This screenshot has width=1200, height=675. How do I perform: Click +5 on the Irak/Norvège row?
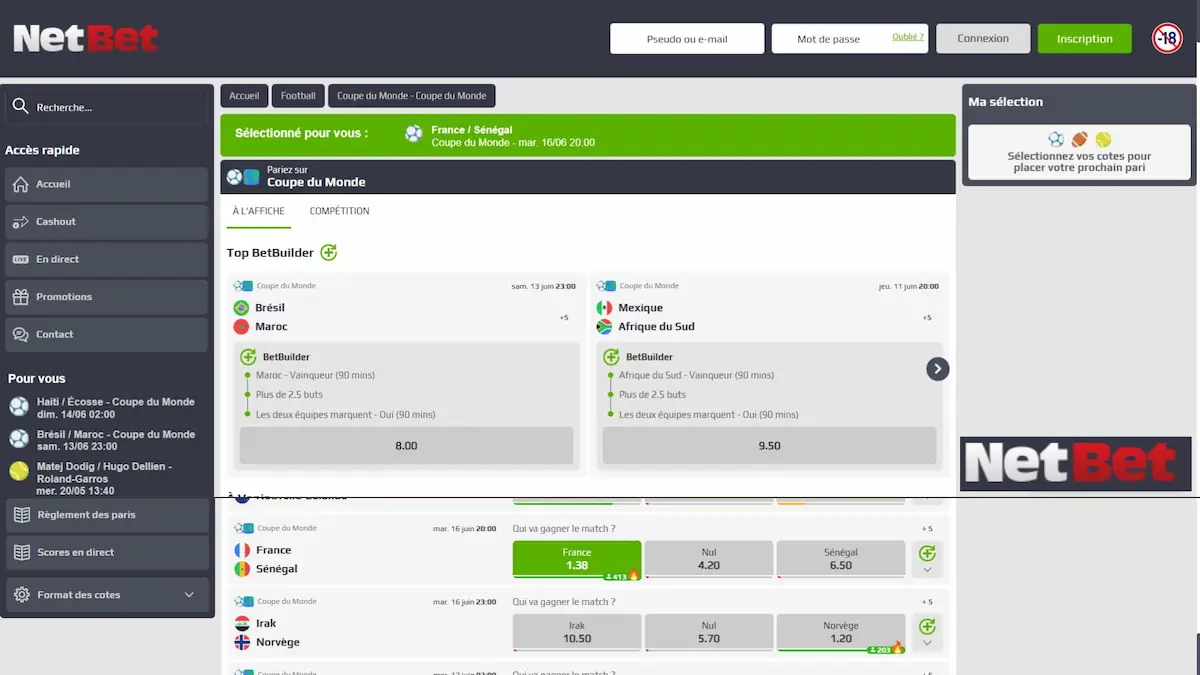(927, 602)
